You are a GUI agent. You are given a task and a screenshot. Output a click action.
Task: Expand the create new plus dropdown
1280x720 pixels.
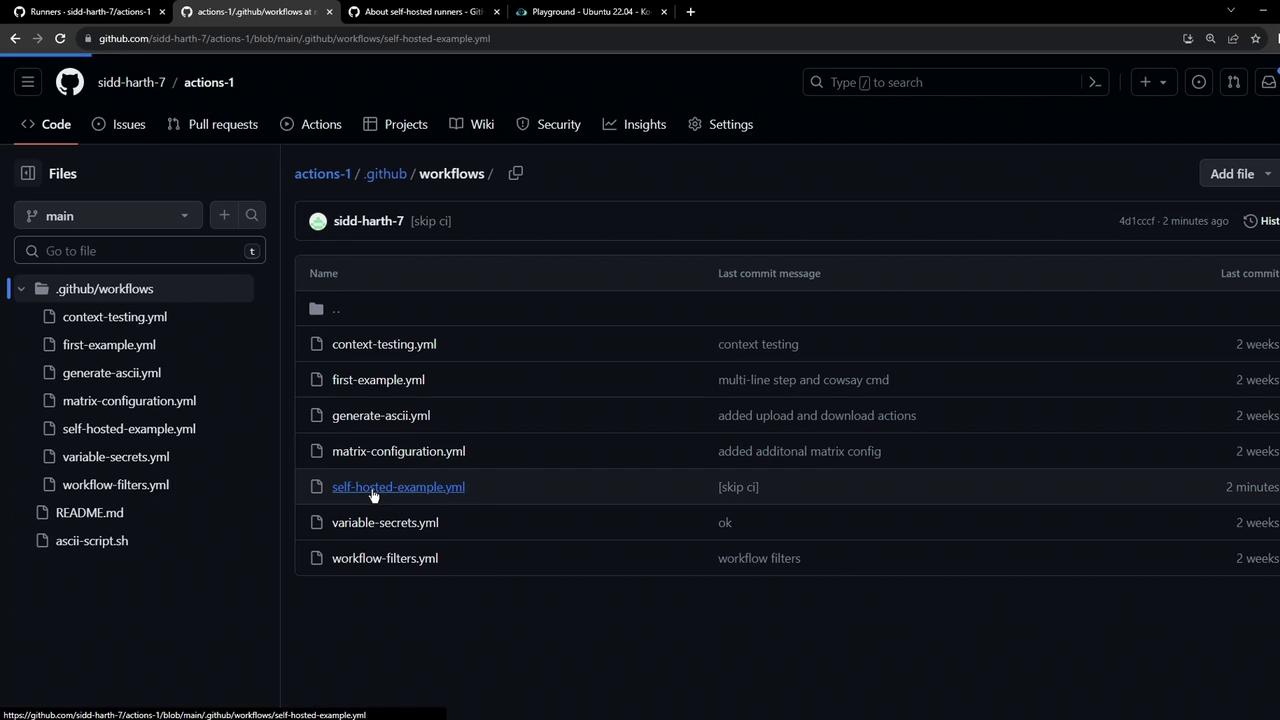pos(1153,82)
